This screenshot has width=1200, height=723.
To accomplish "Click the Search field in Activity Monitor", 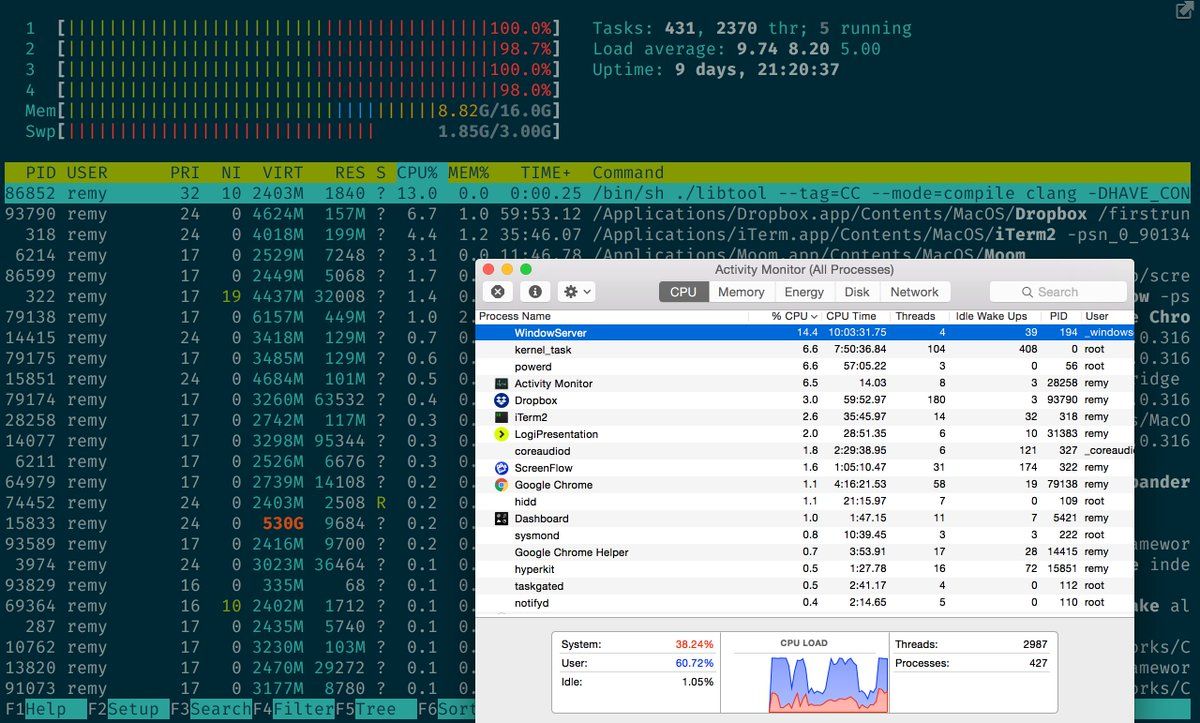I will coord(1058,292).
